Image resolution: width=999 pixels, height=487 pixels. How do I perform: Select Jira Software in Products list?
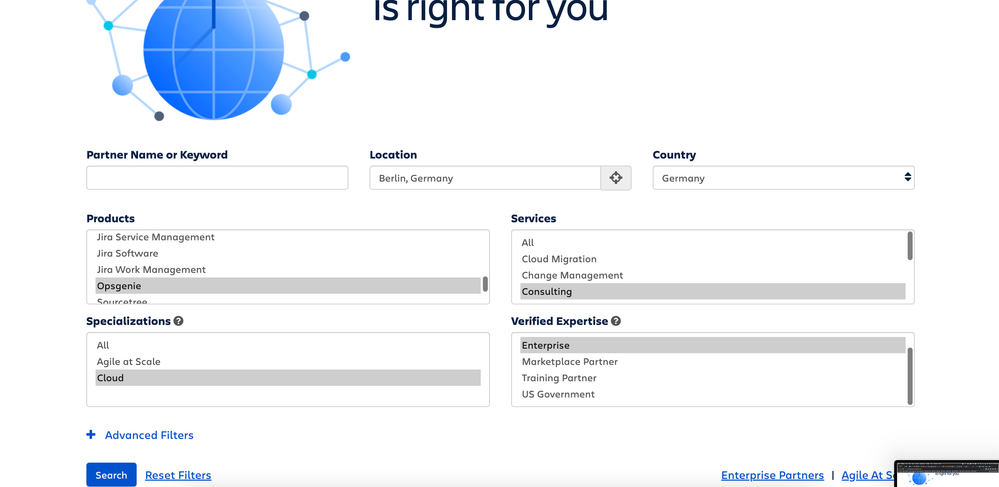(288, 253)
